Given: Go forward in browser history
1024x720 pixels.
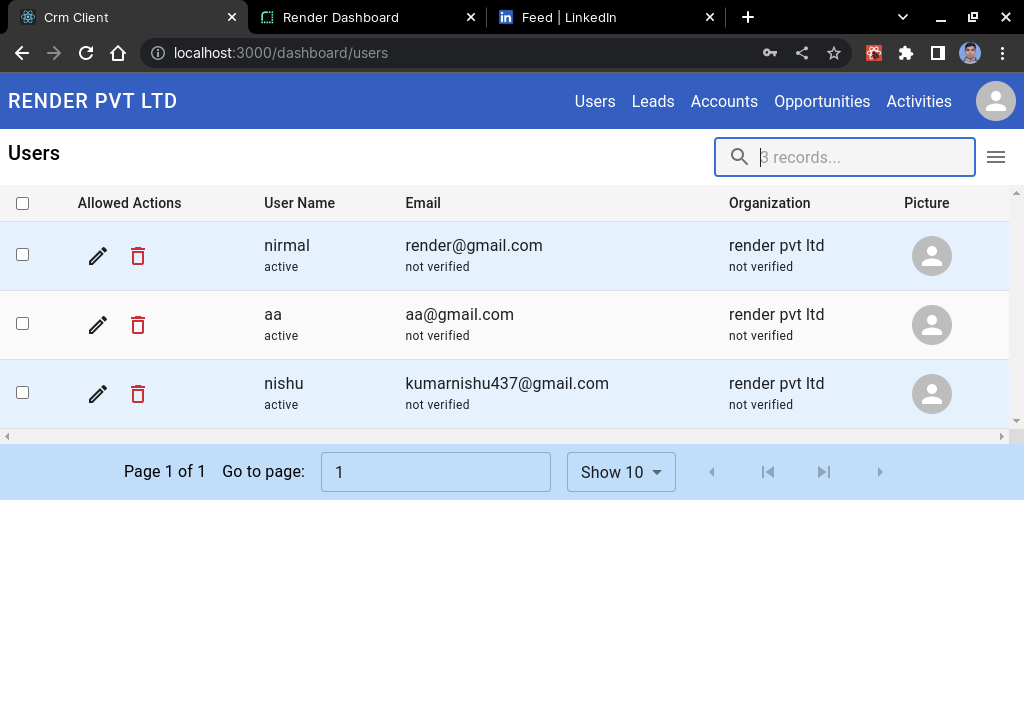Looking at the screenshot, I should [x=54, y=53].
